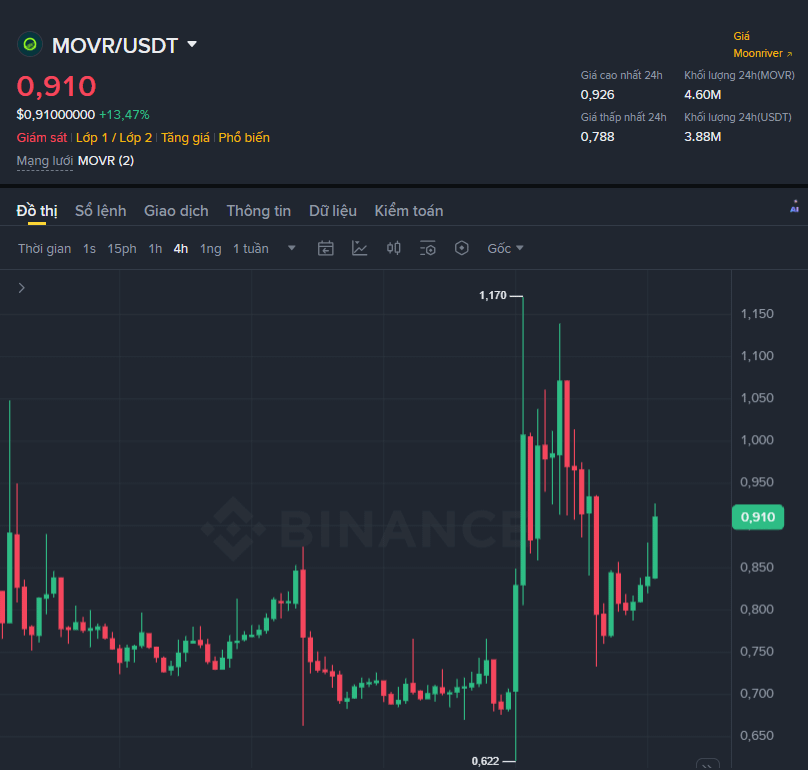The width and height of the screenshot is (808, 770).
Task: Switch to the Giao dịch tab
Action: [176, 211]
